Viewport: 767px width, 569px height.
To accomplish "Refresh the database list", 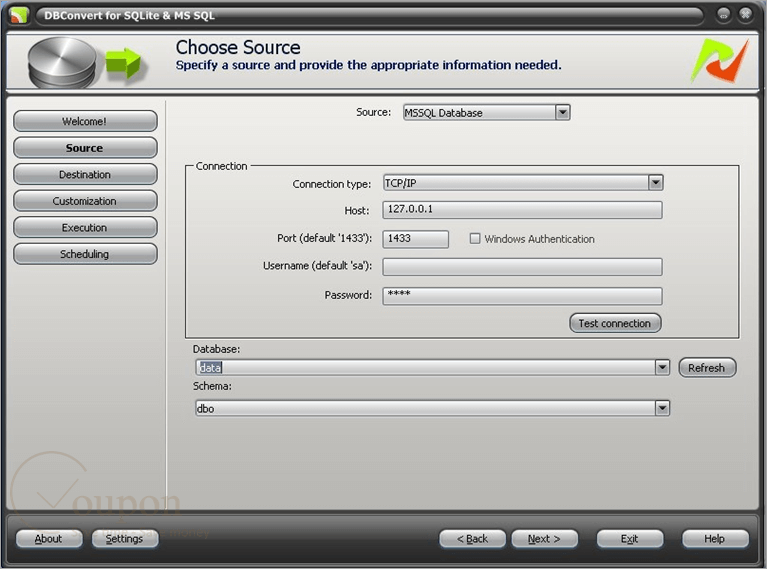I will [x=707, y=367].
